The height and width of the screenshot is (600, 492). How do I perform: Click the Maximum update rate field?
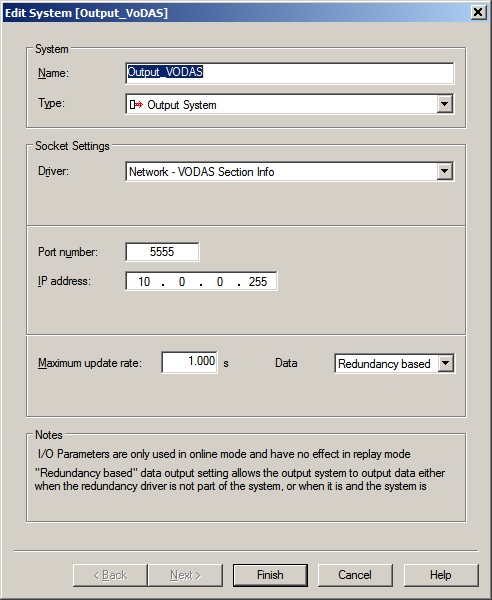pos(189,362)
